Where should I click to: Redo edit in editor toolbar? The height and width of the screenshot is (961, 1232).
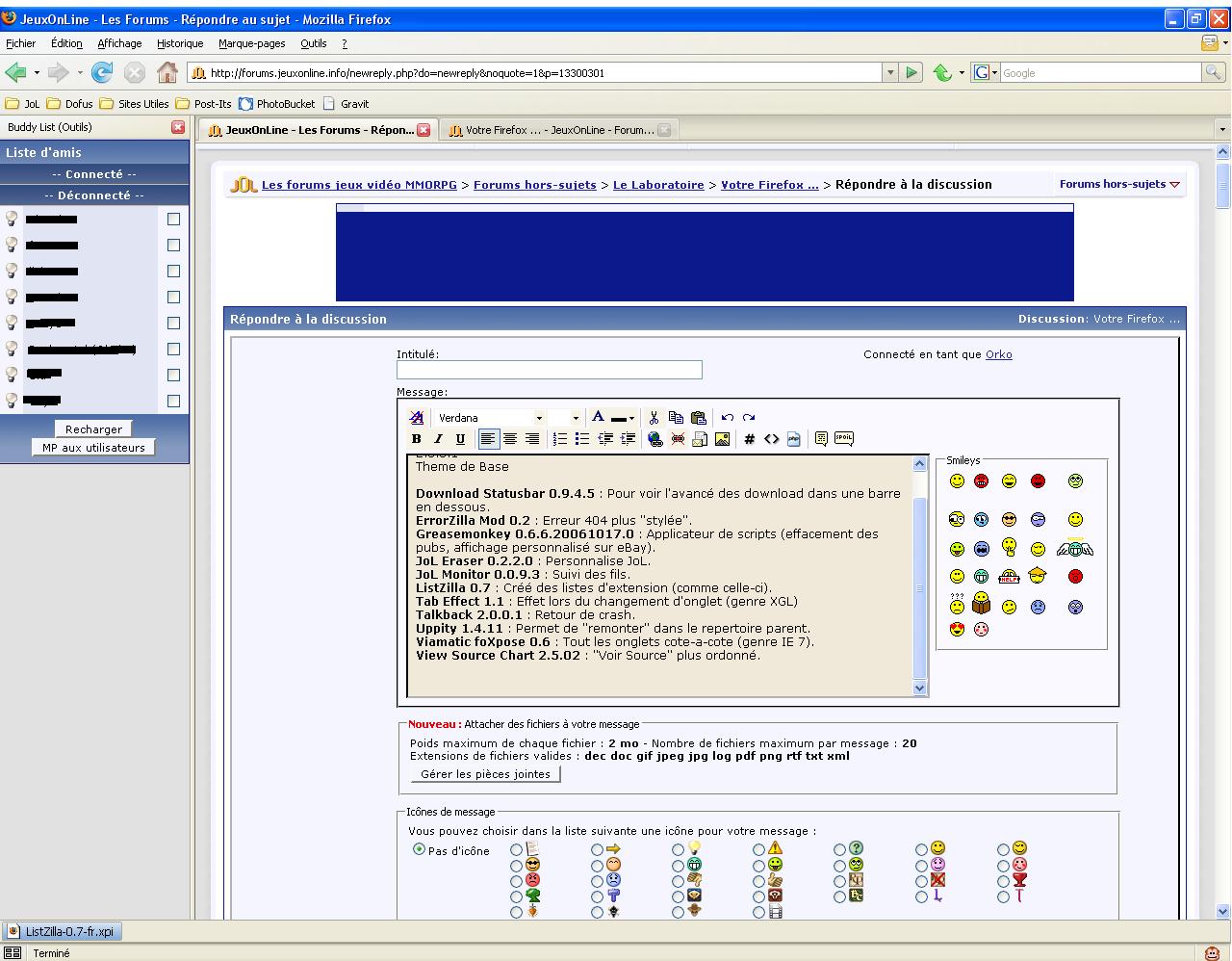point(749,418)
